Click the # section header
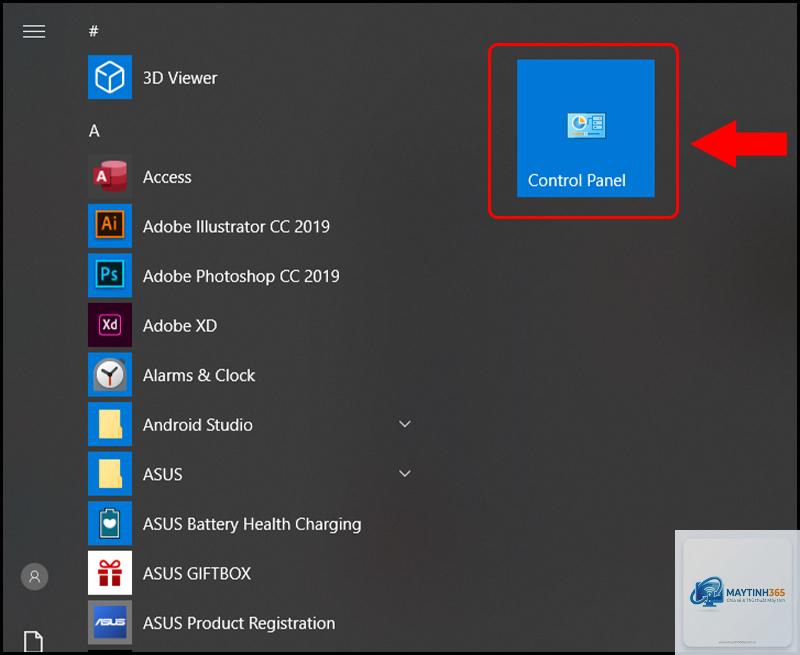Screen dimensions: 800x655 tap(93, 32)
